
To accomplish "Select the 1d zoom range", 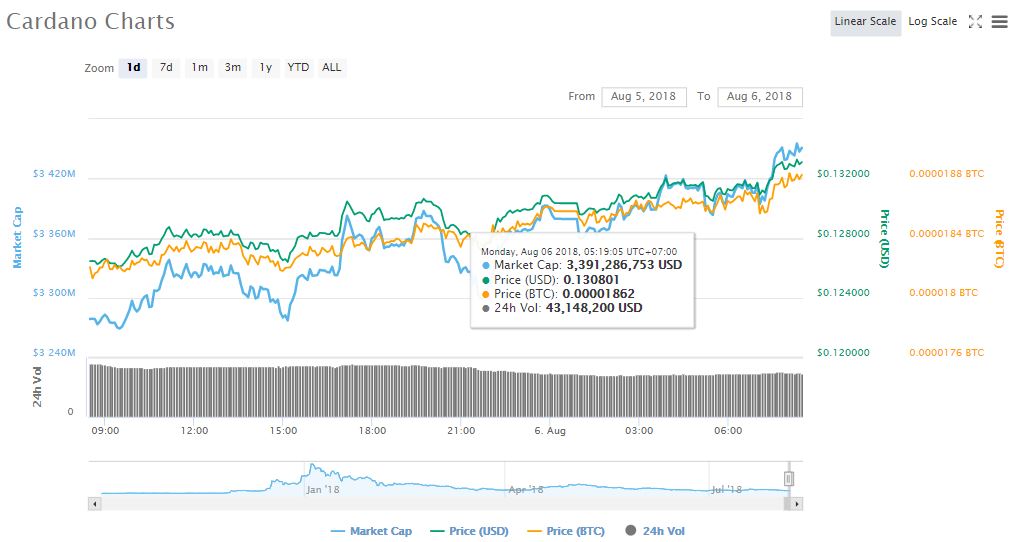I will tap(133, 68).
